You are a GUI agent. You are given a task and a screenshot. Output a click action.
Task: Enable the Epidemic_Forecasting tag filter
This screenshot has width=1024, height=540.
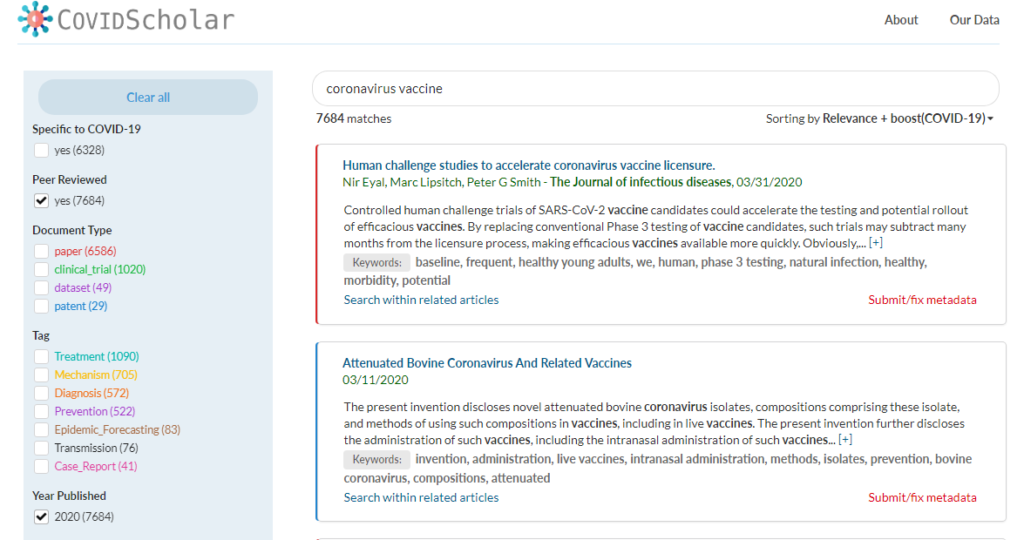(x=41, y=429)
